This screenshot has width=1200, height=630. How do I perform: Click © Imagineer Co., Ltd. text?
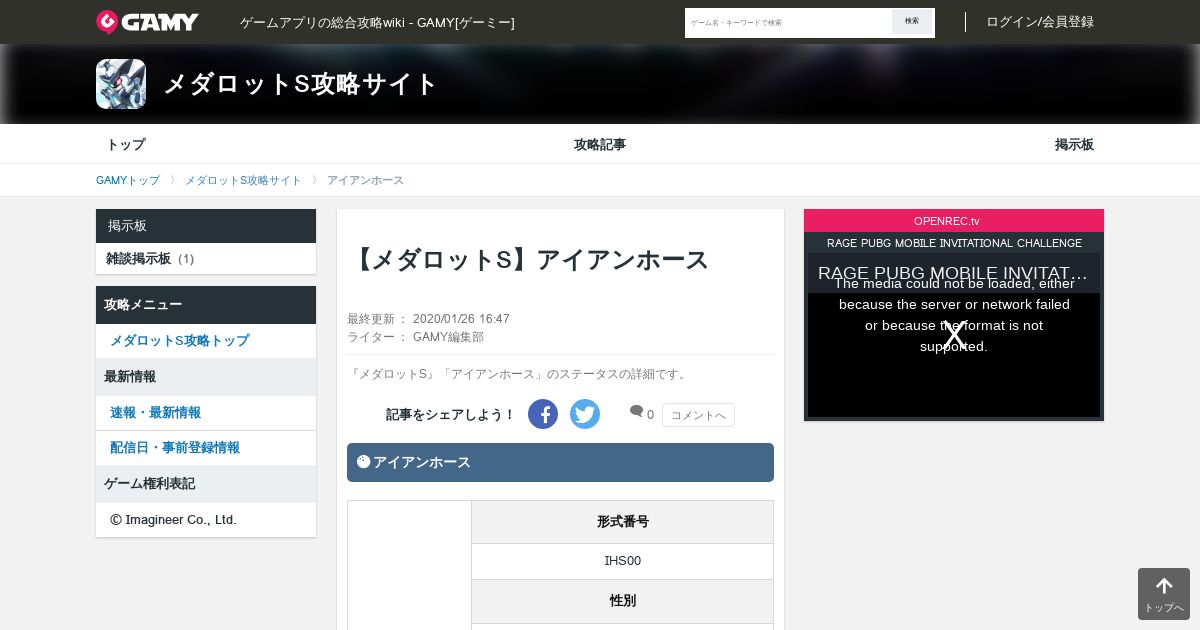[x=173, y=520]
